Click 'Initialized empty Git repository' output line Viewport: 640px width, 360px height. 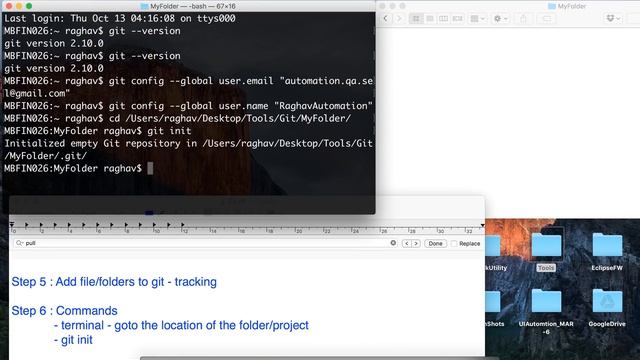[x=188, y=150]
